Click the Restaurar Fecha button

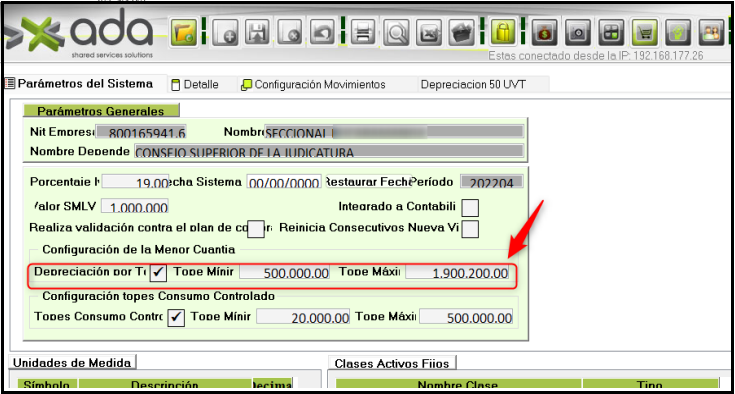coord(368,182)
